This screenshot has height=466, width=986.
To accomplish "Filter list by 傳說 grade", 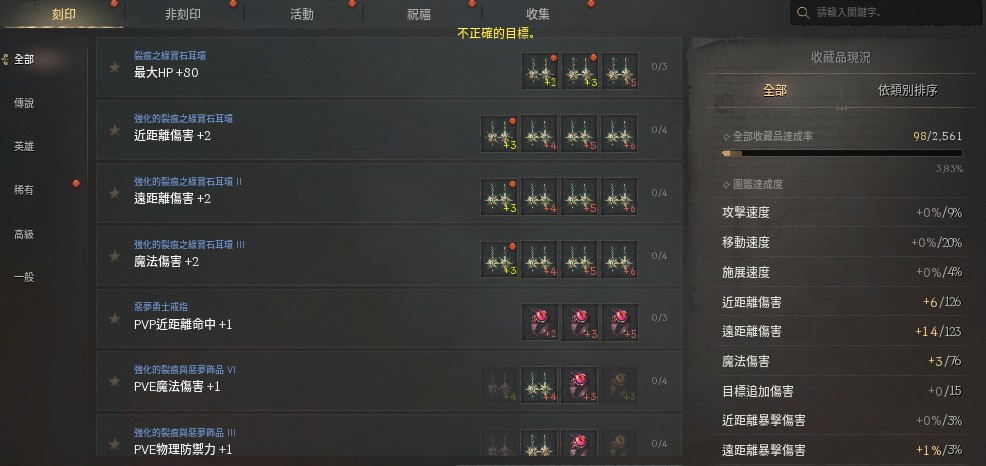I will 24,103.
